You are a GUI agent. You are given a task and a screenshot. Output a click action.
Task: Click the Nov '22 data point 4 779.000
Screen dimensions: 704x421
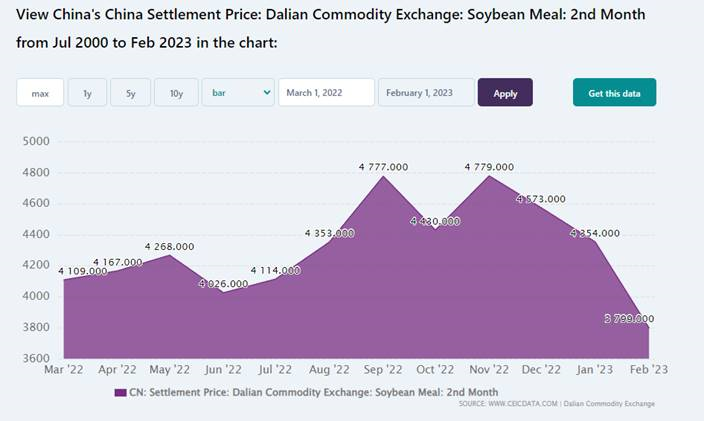click(489, 167)
